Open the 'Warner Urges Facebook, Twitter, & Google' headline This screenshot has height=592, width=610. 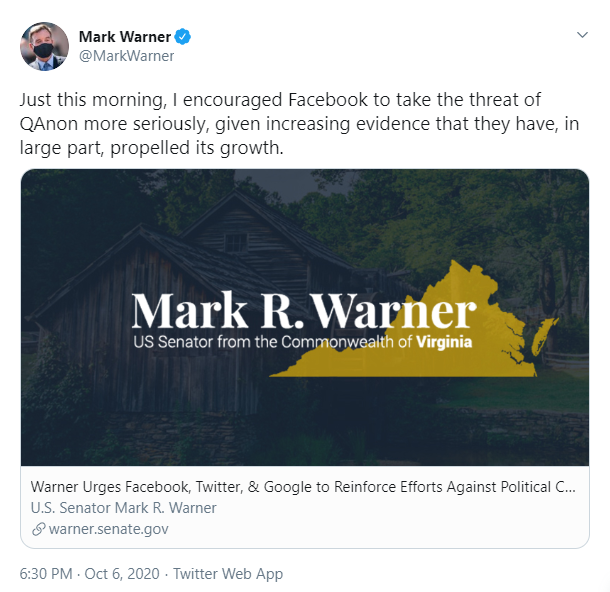coord(303,487)
